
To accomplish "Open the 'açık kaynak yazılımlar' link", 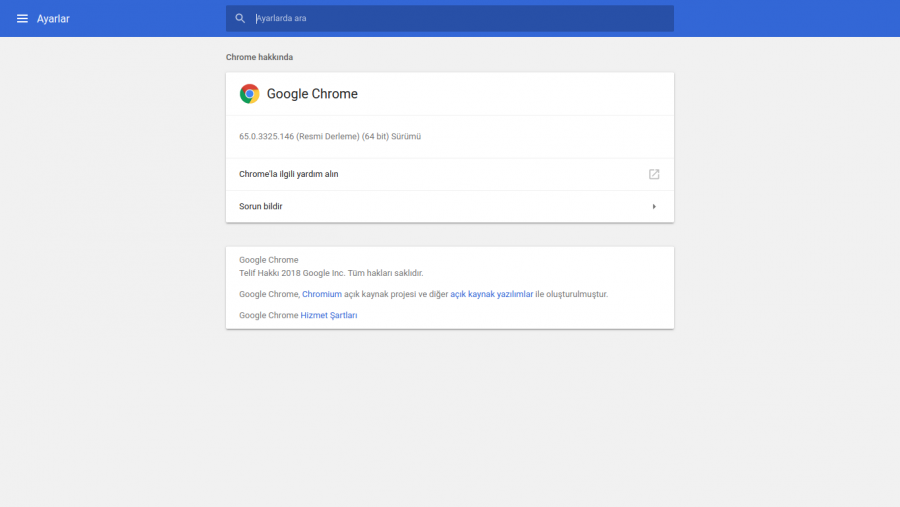I will (x=491, y=294).
